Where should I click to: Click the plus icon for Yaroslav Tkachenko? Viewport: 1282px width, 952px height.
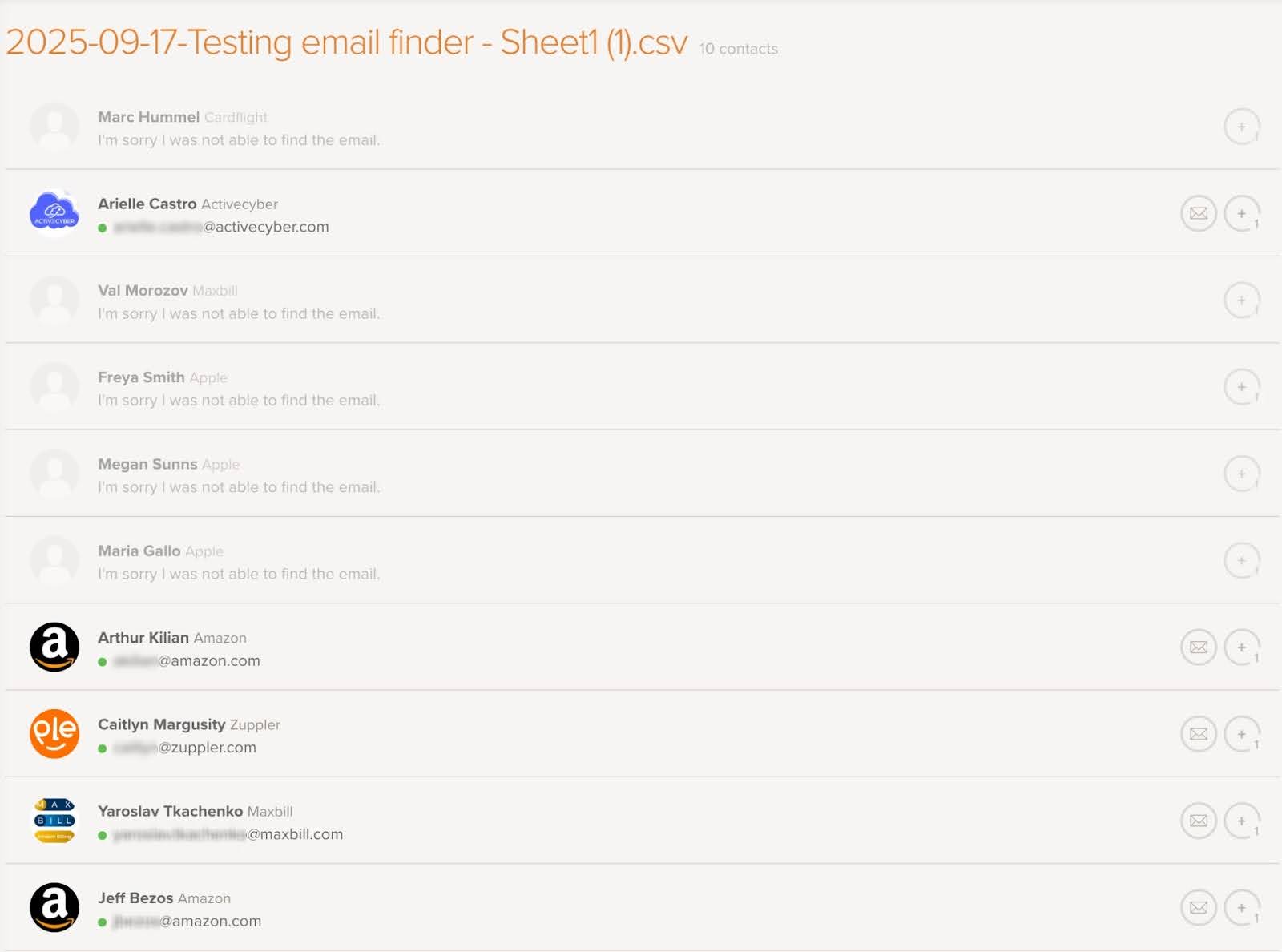1241,821
